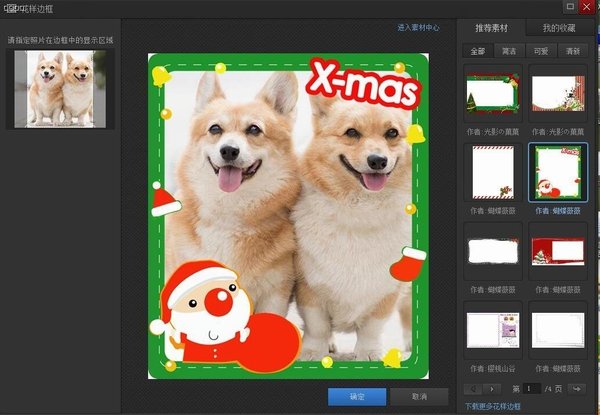Click the jump-to-page arrow button
Image resolution: width=600 pixels, height=415 pixels.
tap(577, 389)
